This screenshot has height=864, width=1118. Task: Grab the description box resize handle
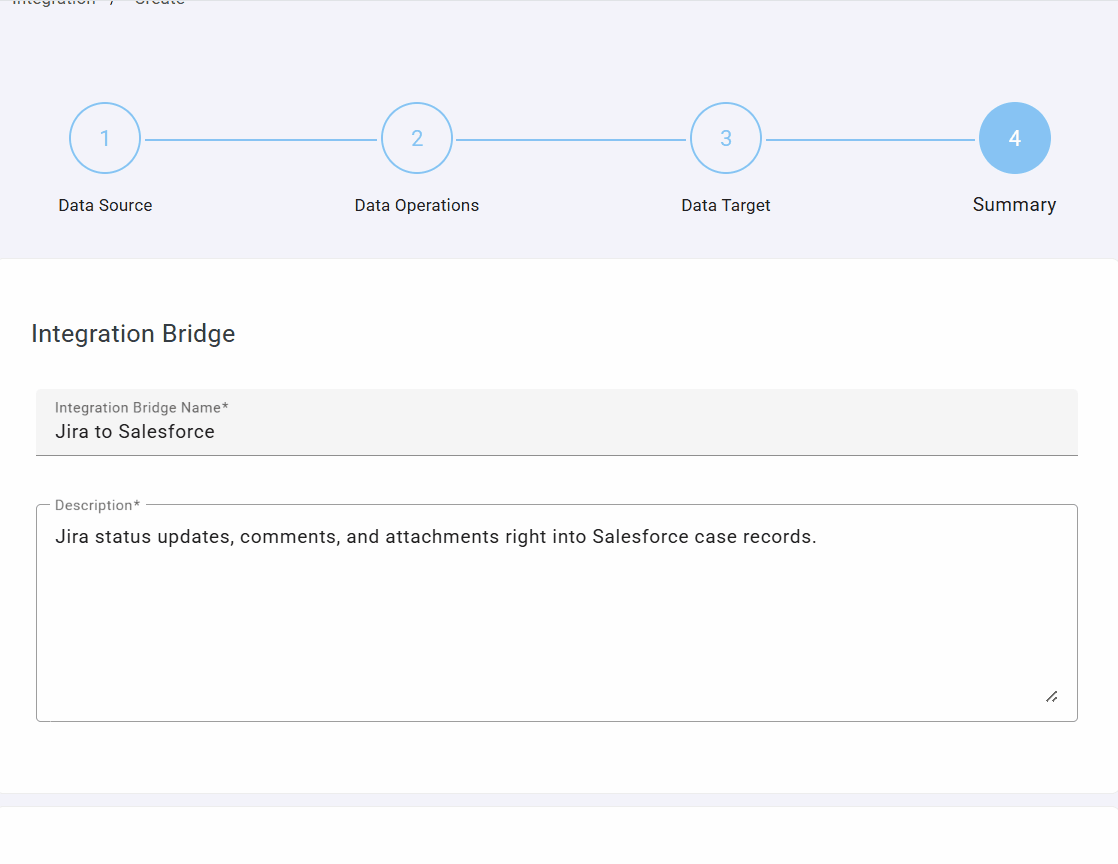pos(1051,696)
